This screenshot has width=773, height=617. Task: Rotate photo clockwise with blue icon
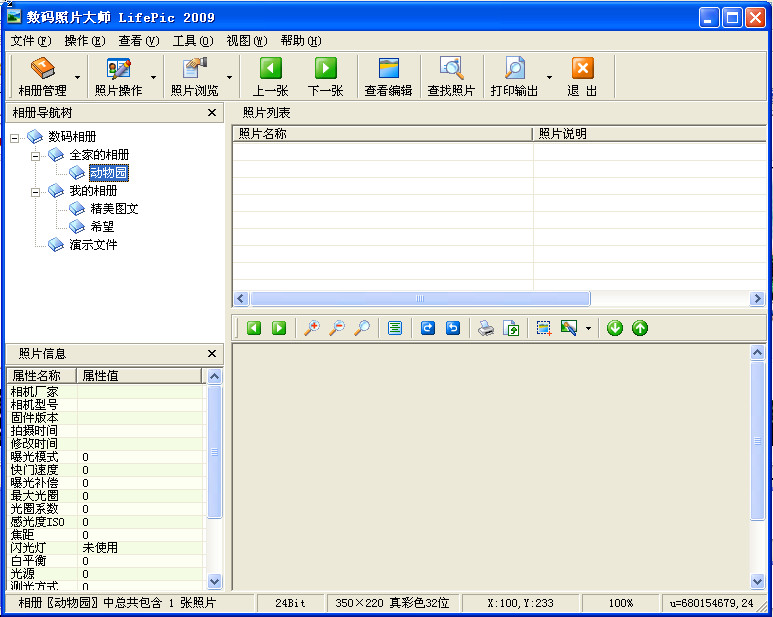pyautogui.click(x=428, y=328)
